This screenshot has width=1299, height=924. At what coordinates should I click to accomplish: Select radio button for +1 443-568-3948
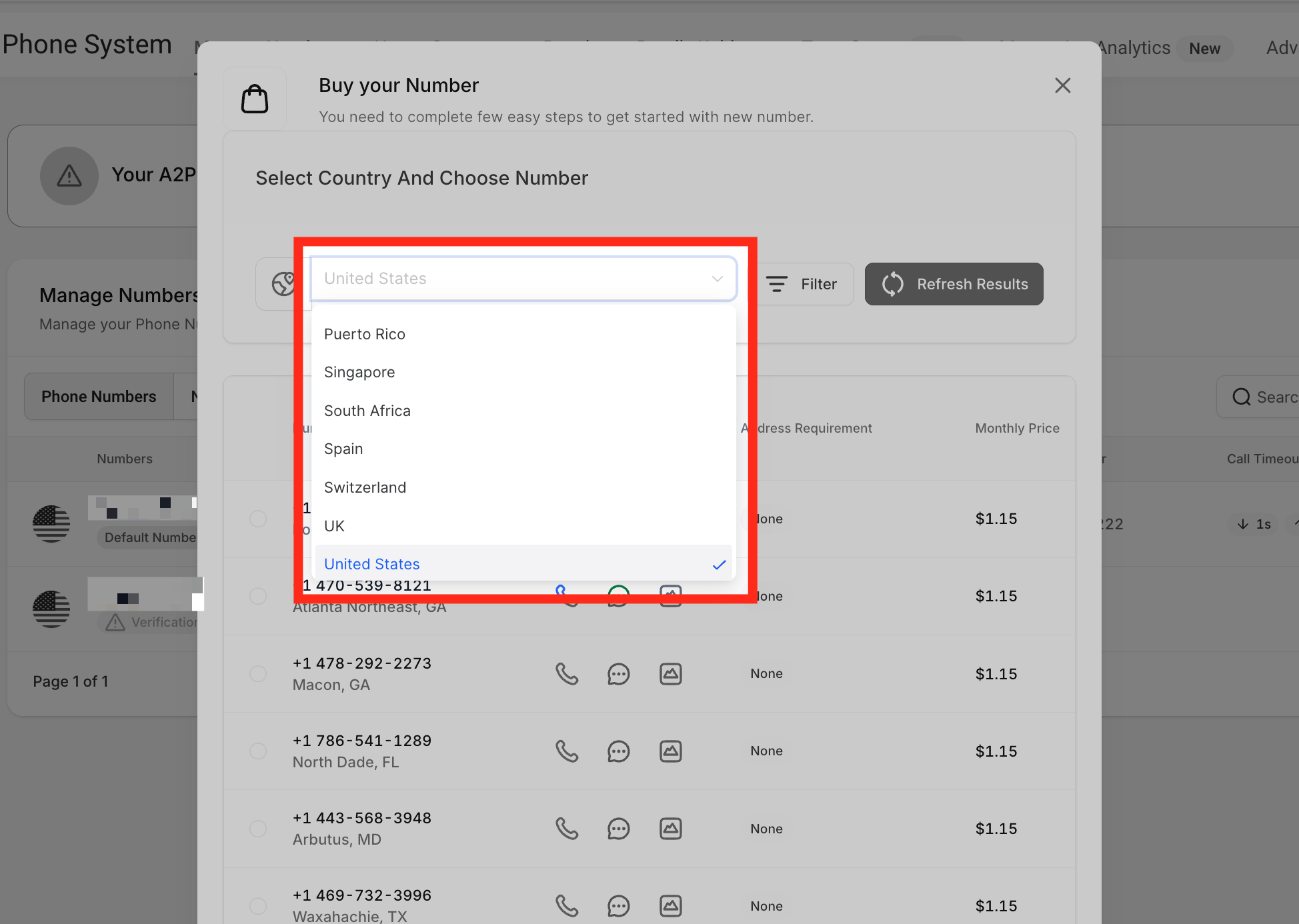coord(258,829)
